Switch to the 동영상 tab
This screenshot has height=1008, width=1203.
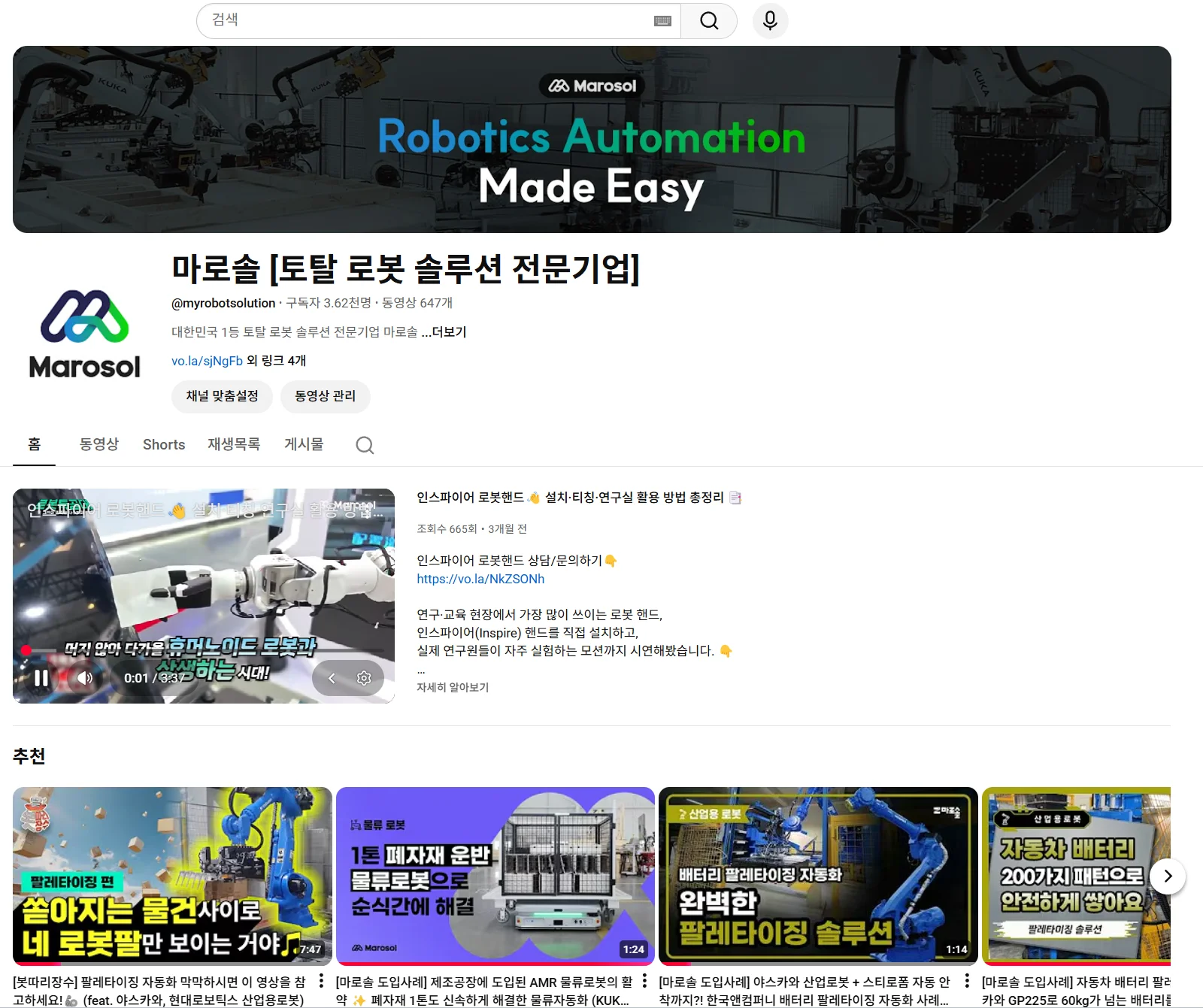pos(99,444)
